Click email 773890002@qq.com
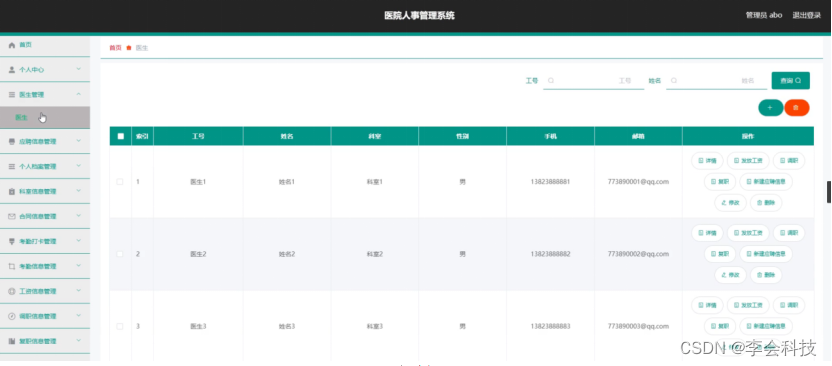 [638, 254]
